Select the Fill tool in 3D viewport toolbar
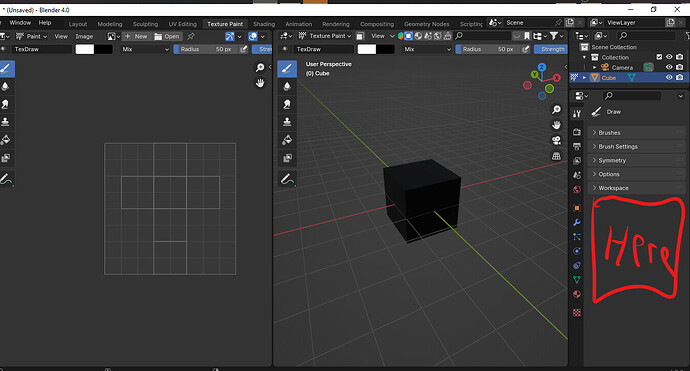Viewport: 690px width, 371px height. (x=287, y=140)
